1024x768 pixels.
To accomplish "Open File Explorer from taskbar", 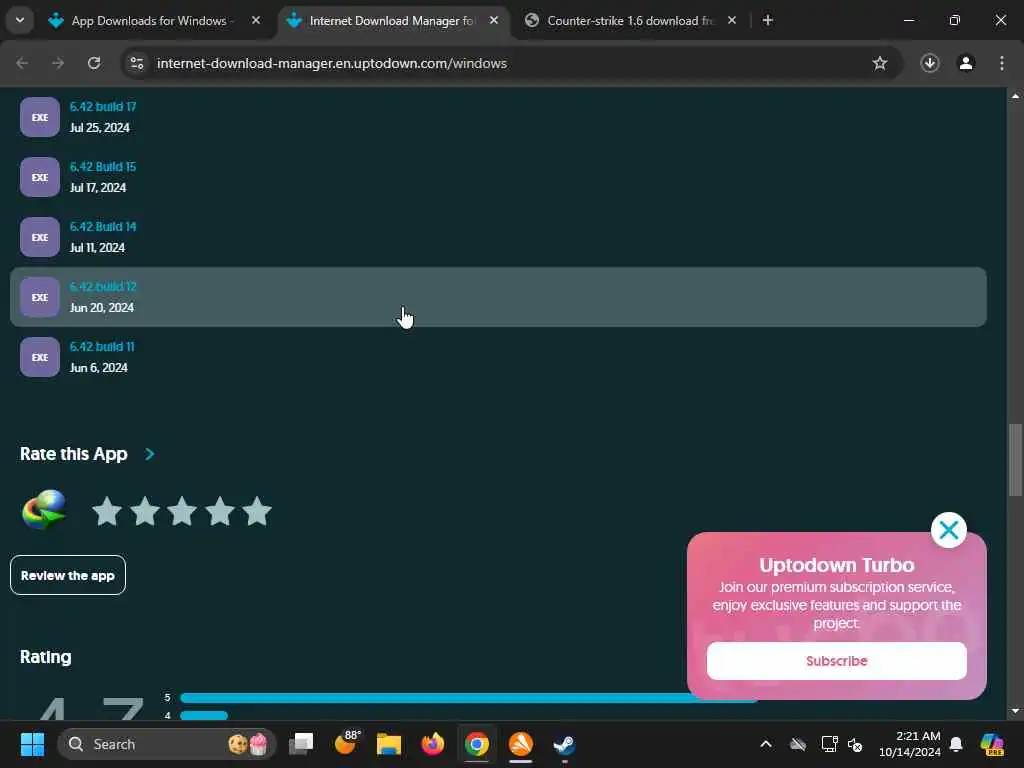I will 389,744.
